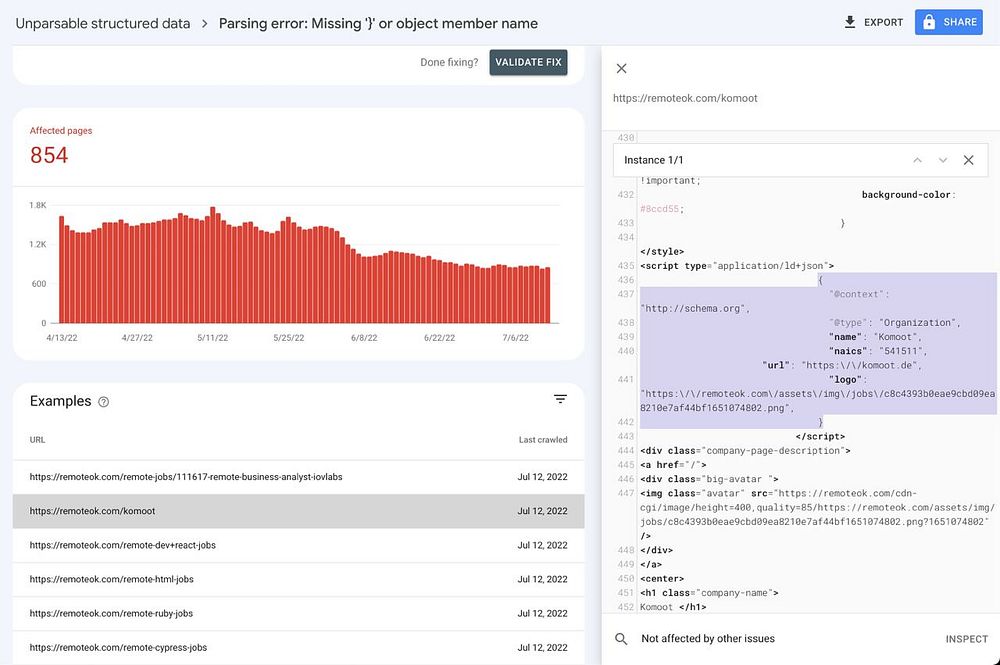Image resolution: width=1000 pixels, height=665 pixels.
Task: Close the Instance 1/1 search bar
Action: tap(968, 160)
